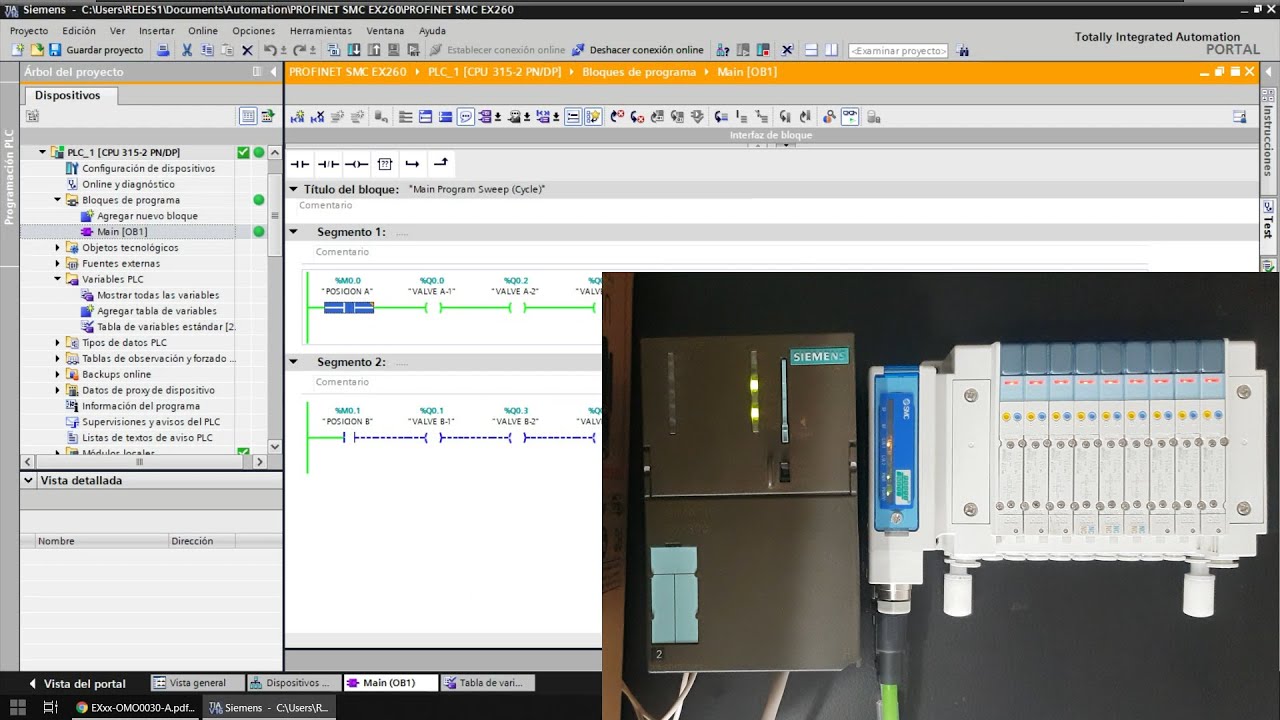This screenshot has height=720, width=1280.
Task: Click Bloques de programa in breadcrumb
Action: tap(639, 72)
